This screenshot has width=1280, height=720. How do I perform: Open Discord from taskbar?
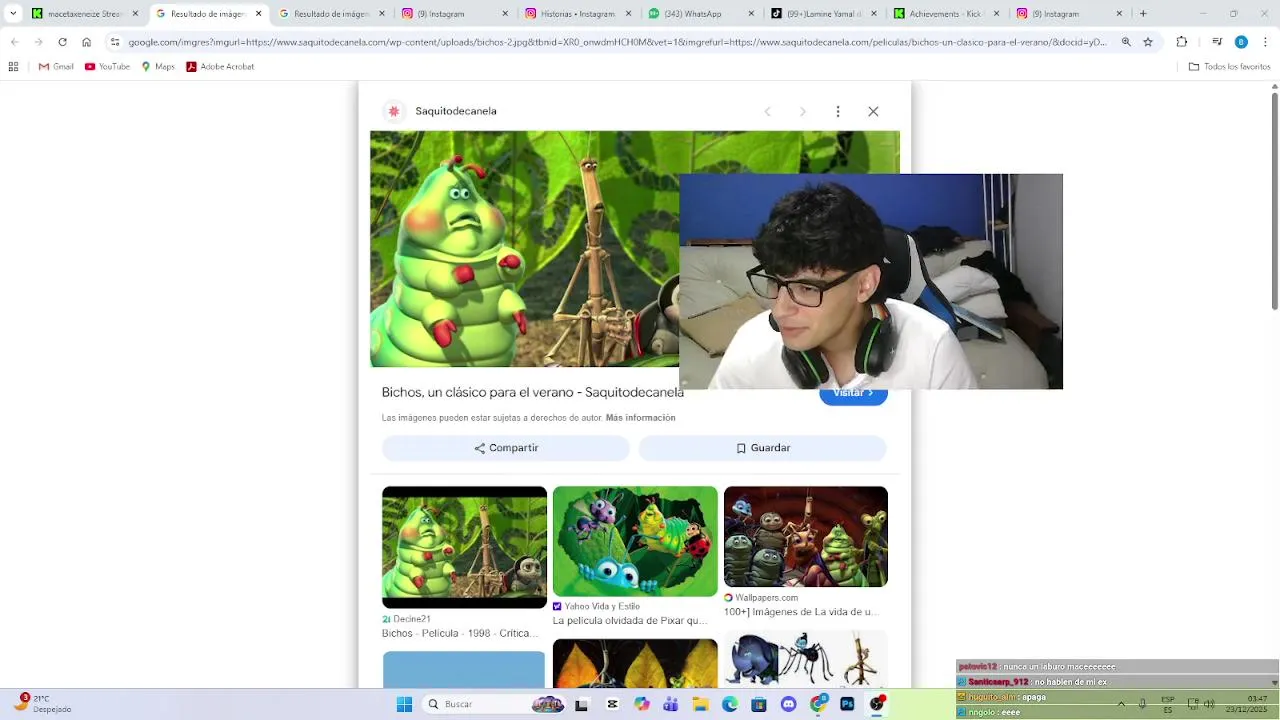(x=788, y=704)
